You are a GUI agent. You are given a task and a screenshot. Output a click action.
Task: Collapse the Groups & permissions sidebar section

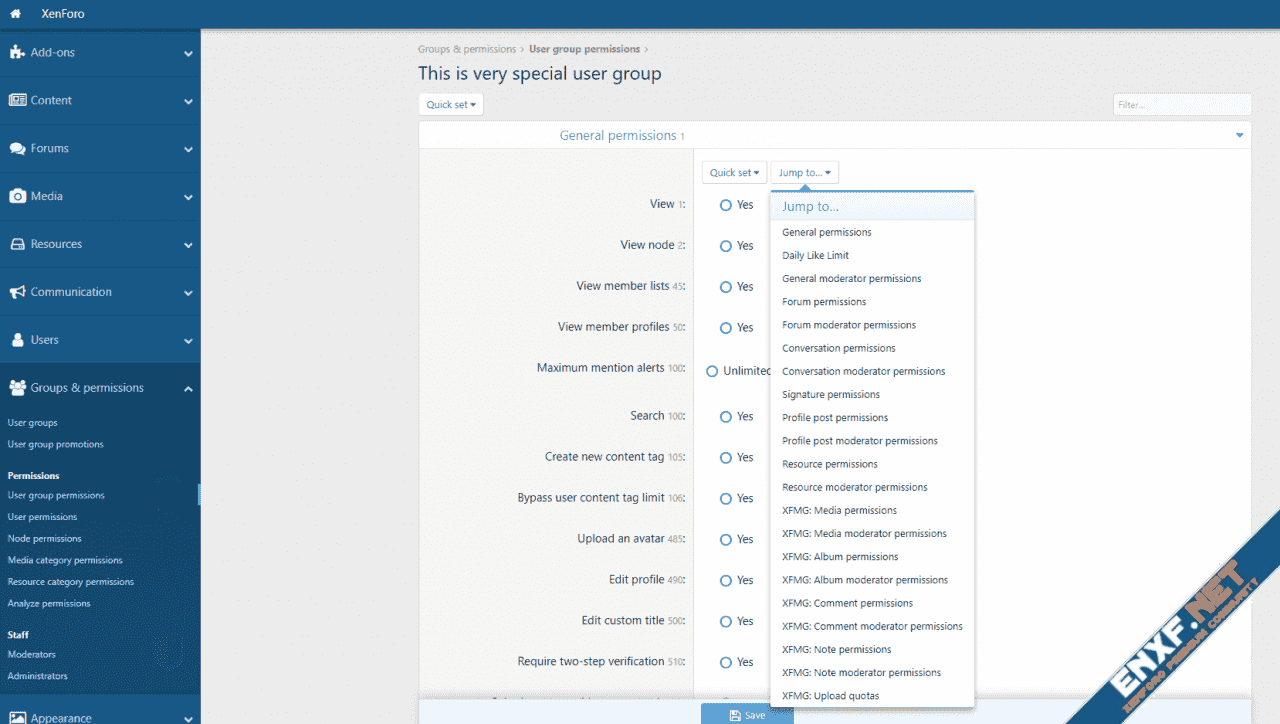188,389
